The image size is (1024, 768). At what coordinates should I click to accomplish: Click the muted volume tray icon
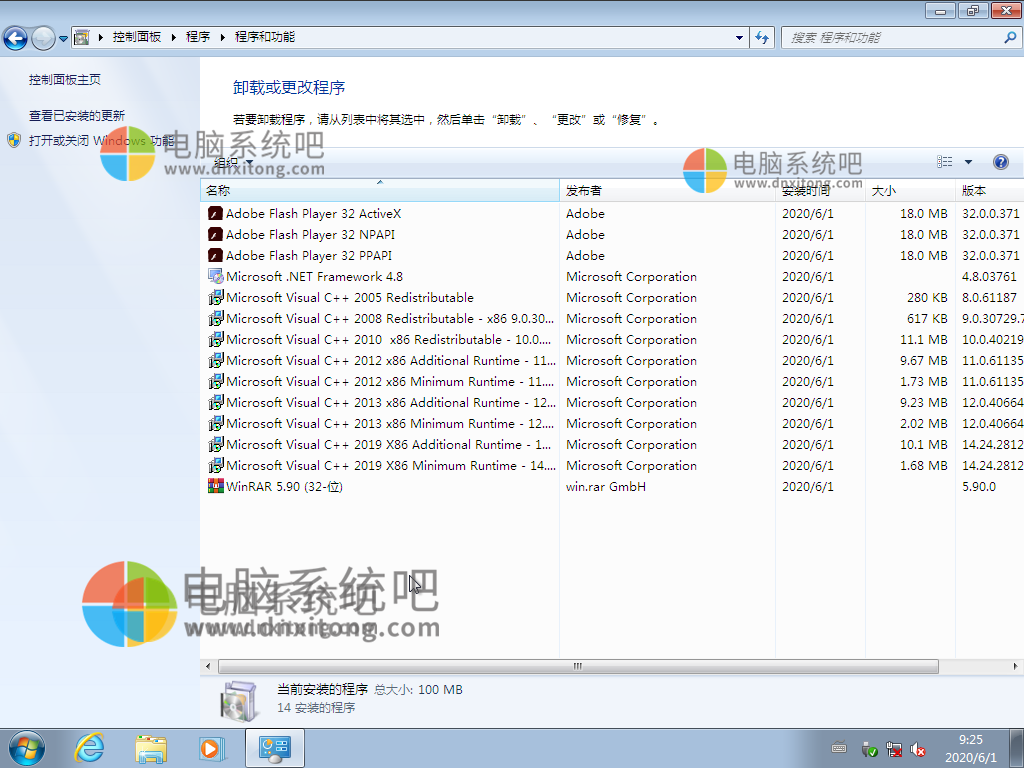[x=918, y=749]
